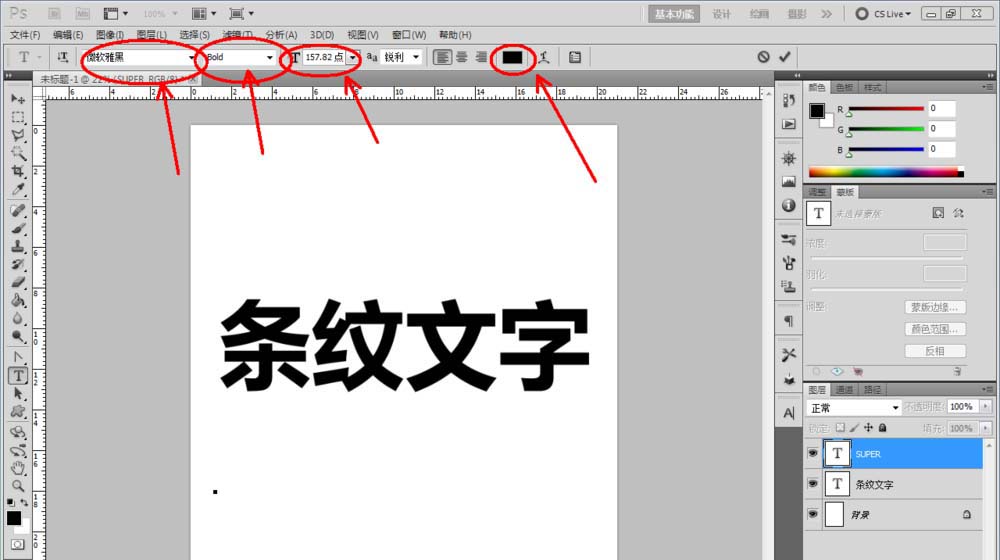Toggle lock all for layer

[883, 428]
